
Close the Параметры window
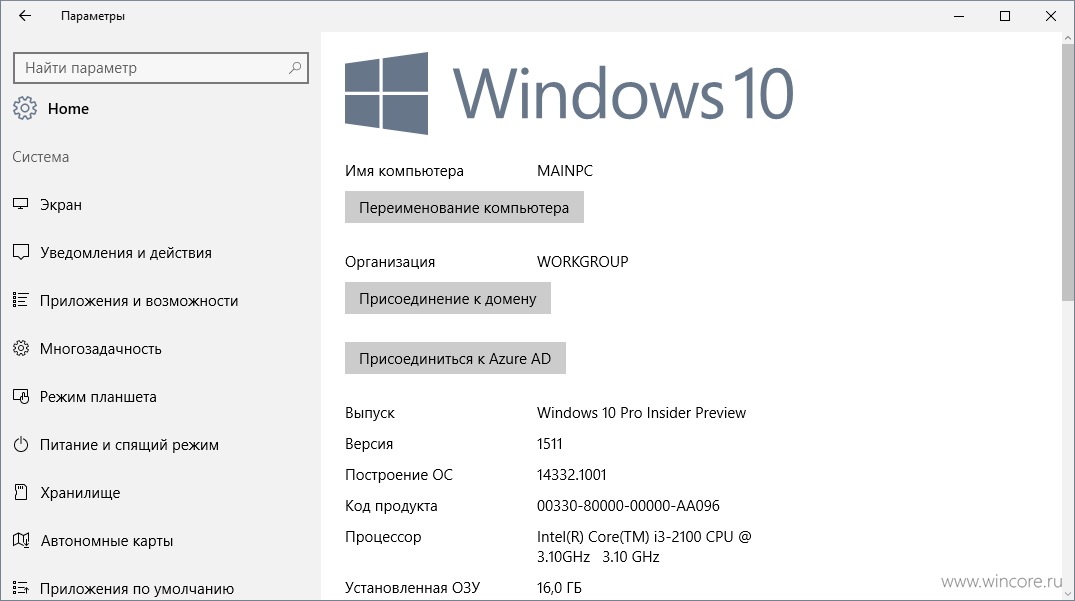pyautogui.click(x=1051, y=16)
